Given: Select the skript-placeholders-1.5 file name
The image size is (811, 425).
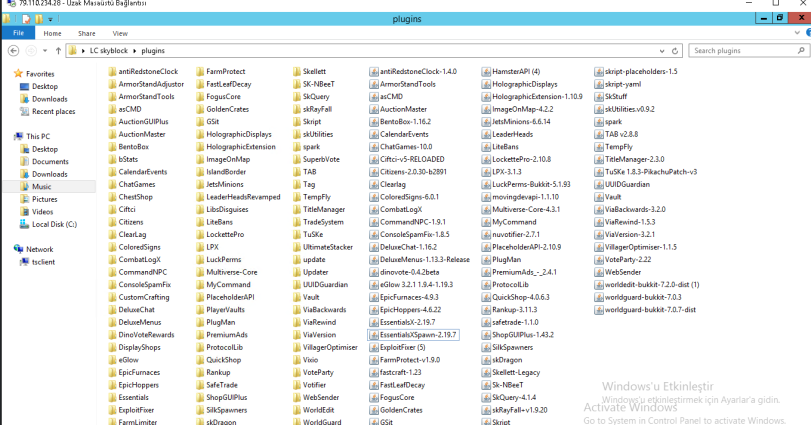Looking at the screenshot, I should (641, 71).
